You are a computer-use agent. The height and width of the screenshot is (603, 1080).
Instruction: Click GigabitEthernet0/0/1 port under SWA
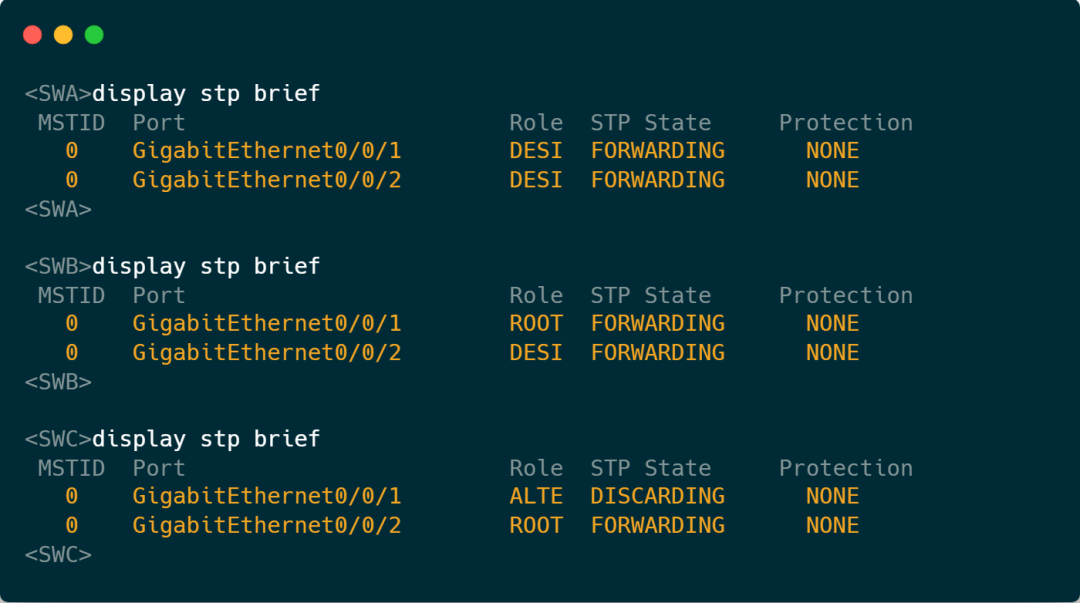266,151
